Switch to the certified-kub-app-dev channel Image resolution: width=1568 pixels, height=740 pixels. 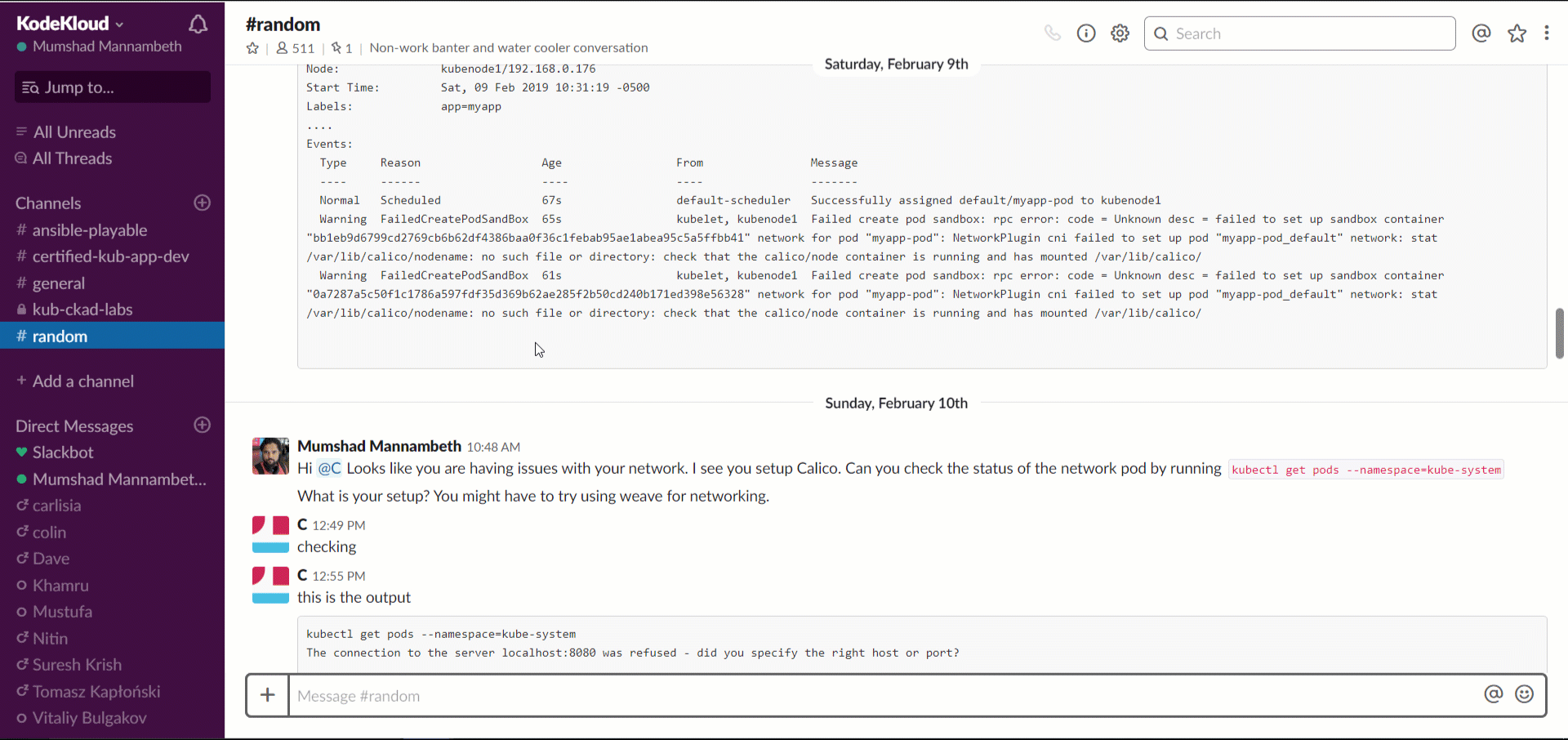[x=110, y=256]
